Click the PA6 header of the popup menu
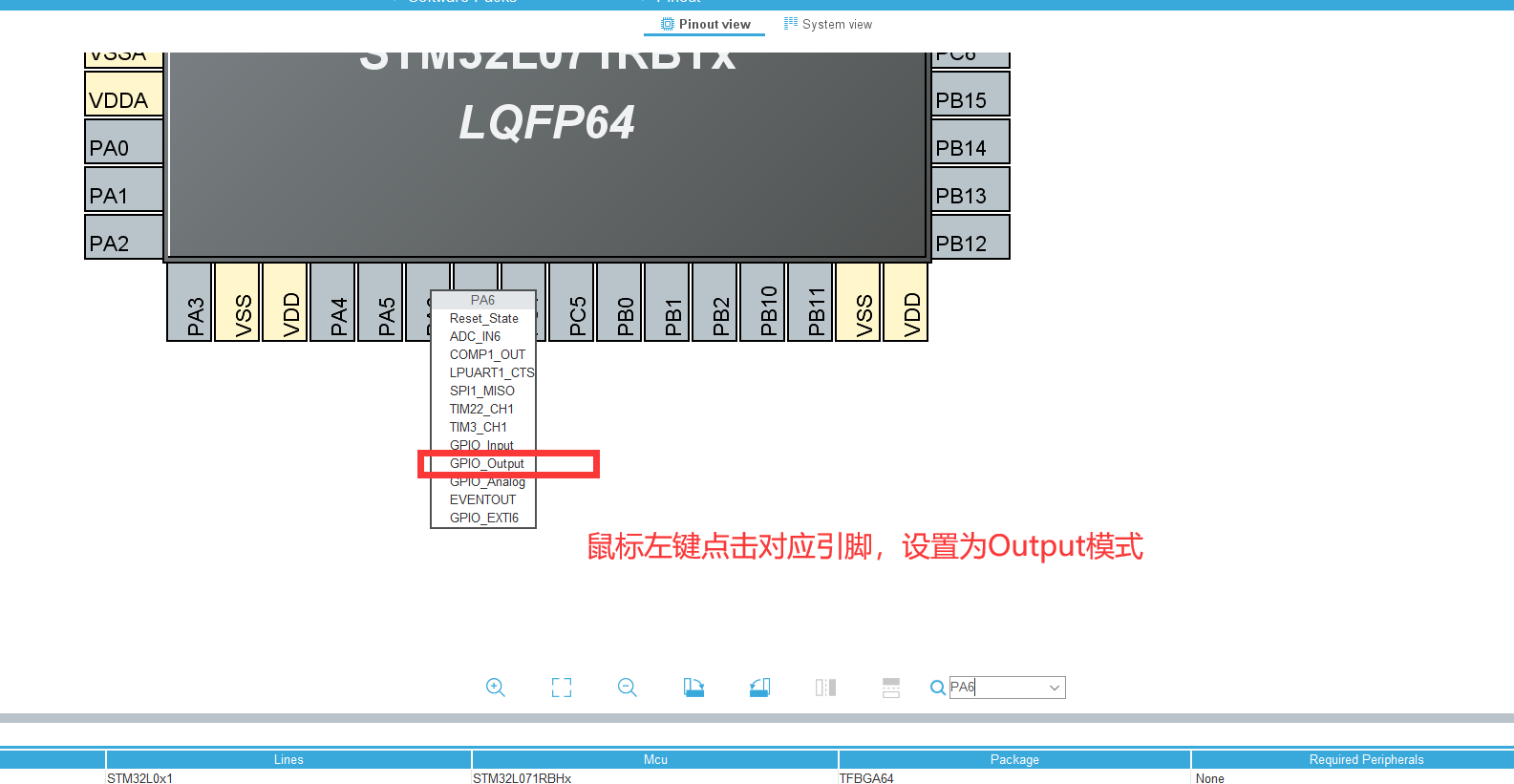1514x784 pixels. pyautogui.click(x=483, y=300)
